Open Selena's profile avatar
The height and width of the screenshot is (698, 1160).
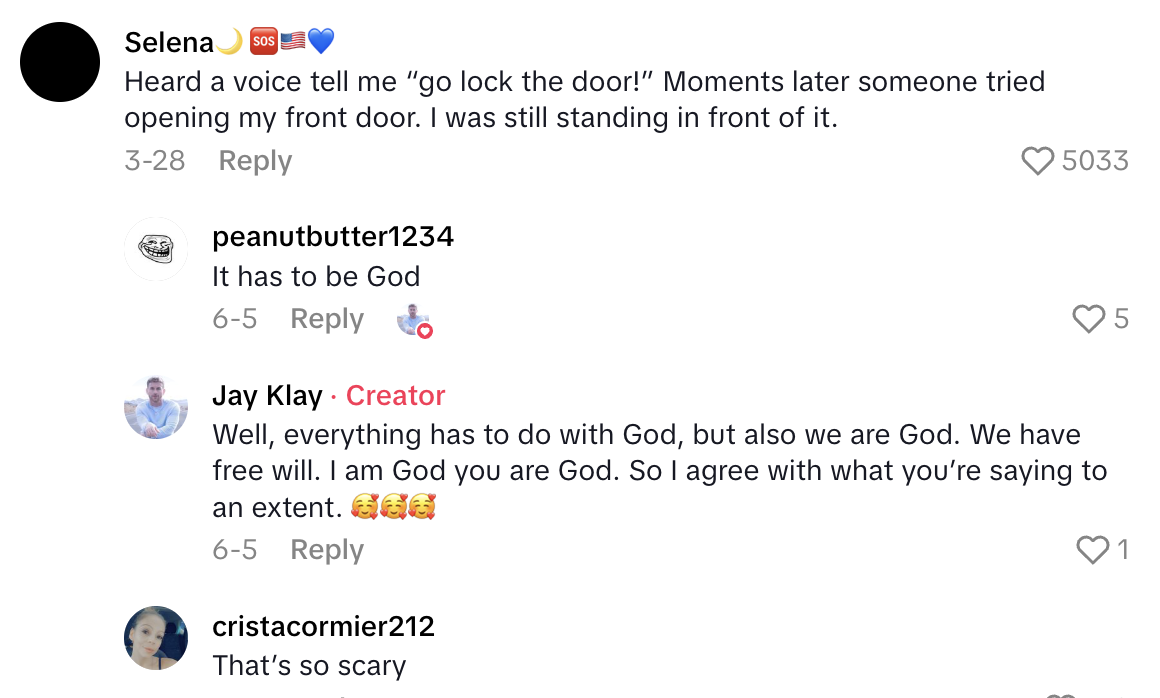[60, 61]
